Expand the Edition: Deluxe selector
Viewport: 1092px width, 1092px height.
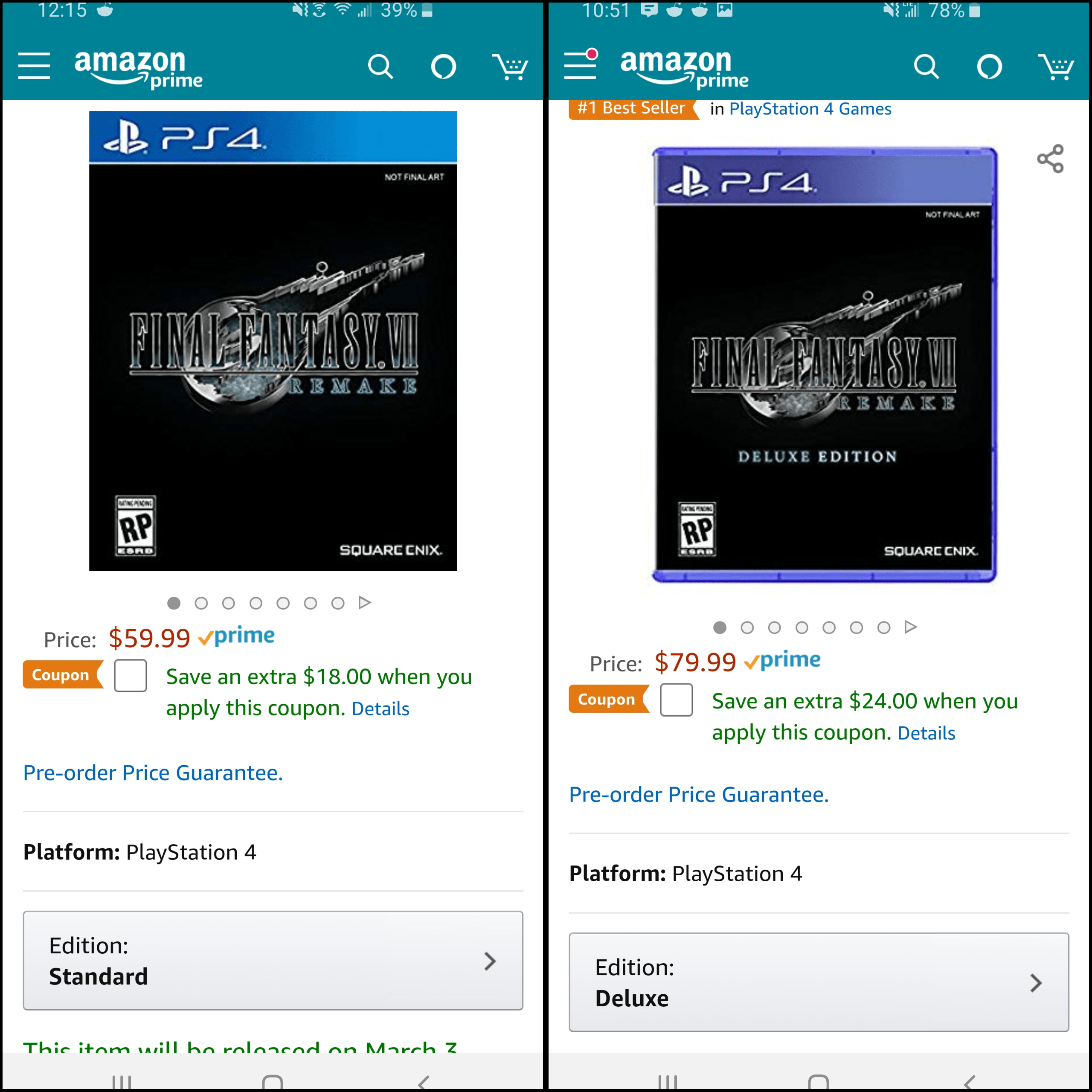click(819, 982)
